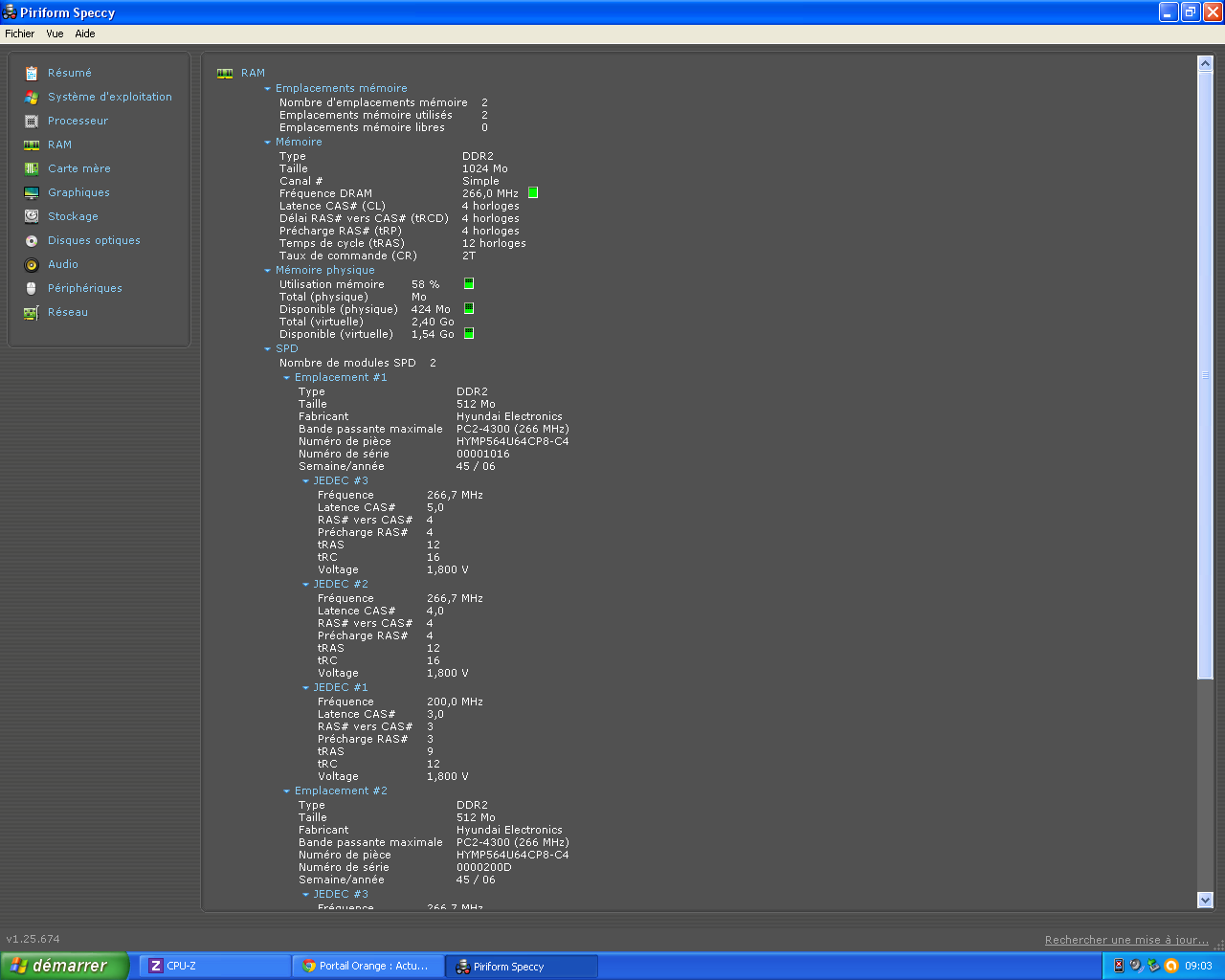Collapse the Emplacement #1 node
1225x980 pixels.
coord(286,377)
